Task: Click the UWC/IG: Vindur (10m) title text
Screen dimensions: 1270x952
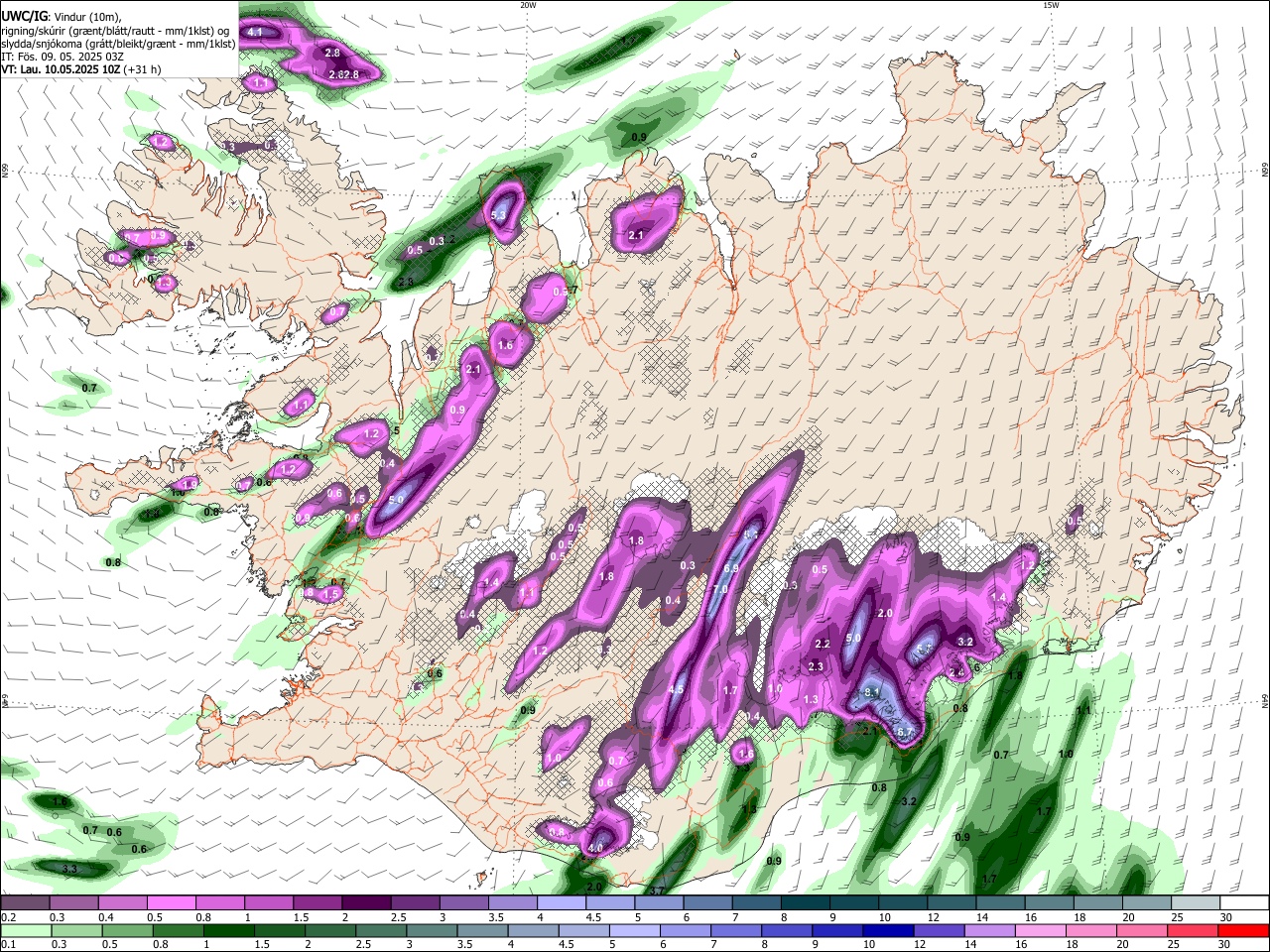Action: [61, 16]
